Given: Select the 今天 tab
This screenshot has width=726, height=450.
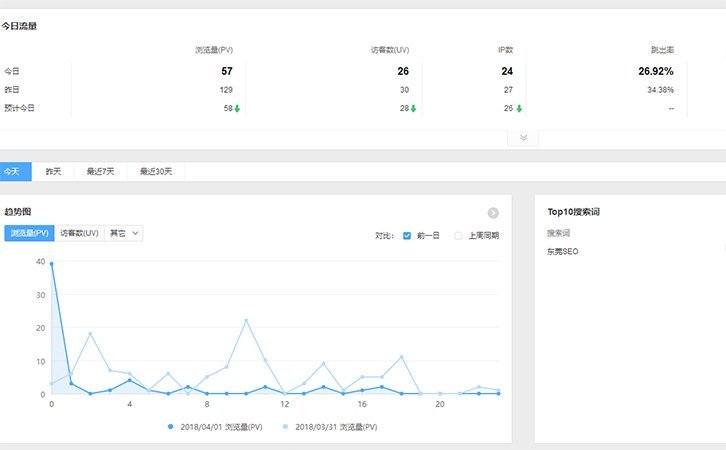Looking at the screenshot, I should click(x=12, y=172).
